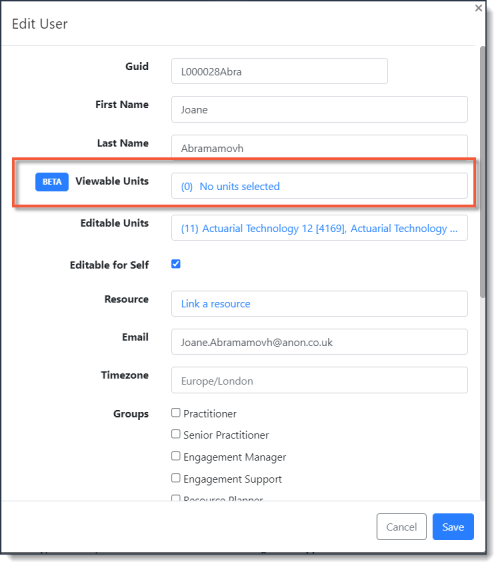The height and width of the screenshot is (568, 500).
Task: Open the Timezone field Europe/London
Action: (319, 380)
